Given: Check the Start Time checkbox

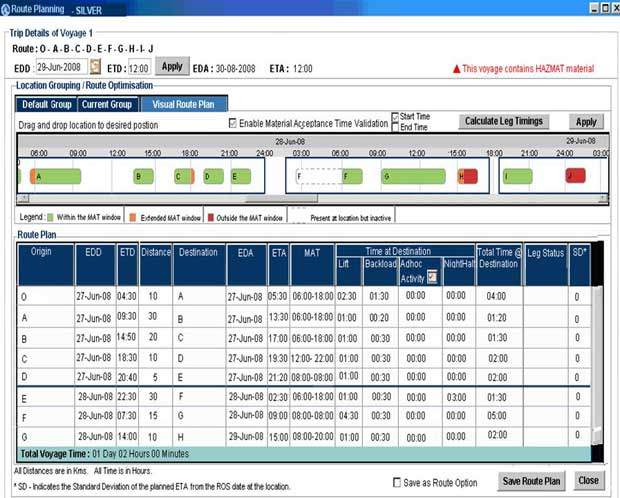Looking at the screenshot, I should click(x=395, y=116).
